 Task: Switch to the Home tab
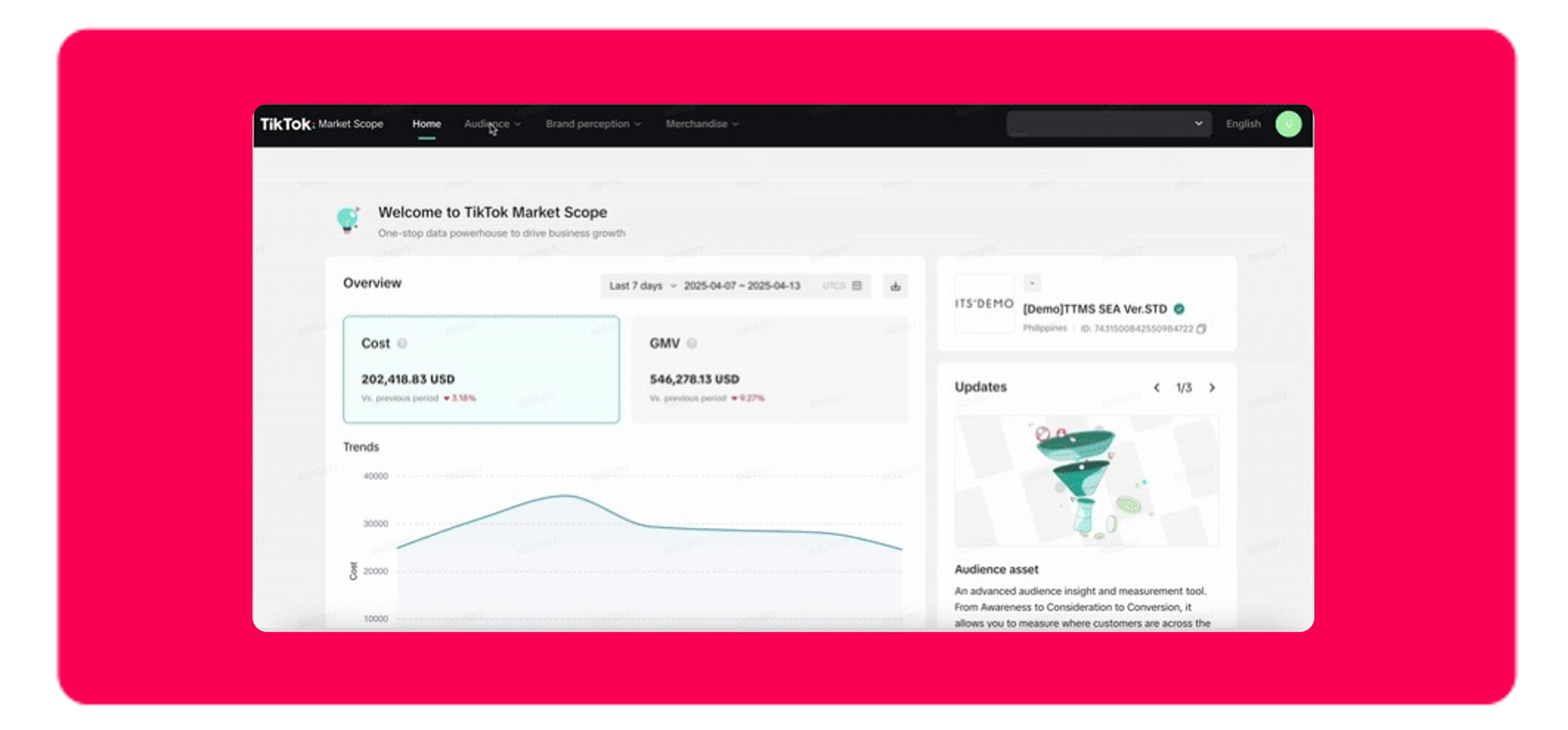click(x=427, y=123)
